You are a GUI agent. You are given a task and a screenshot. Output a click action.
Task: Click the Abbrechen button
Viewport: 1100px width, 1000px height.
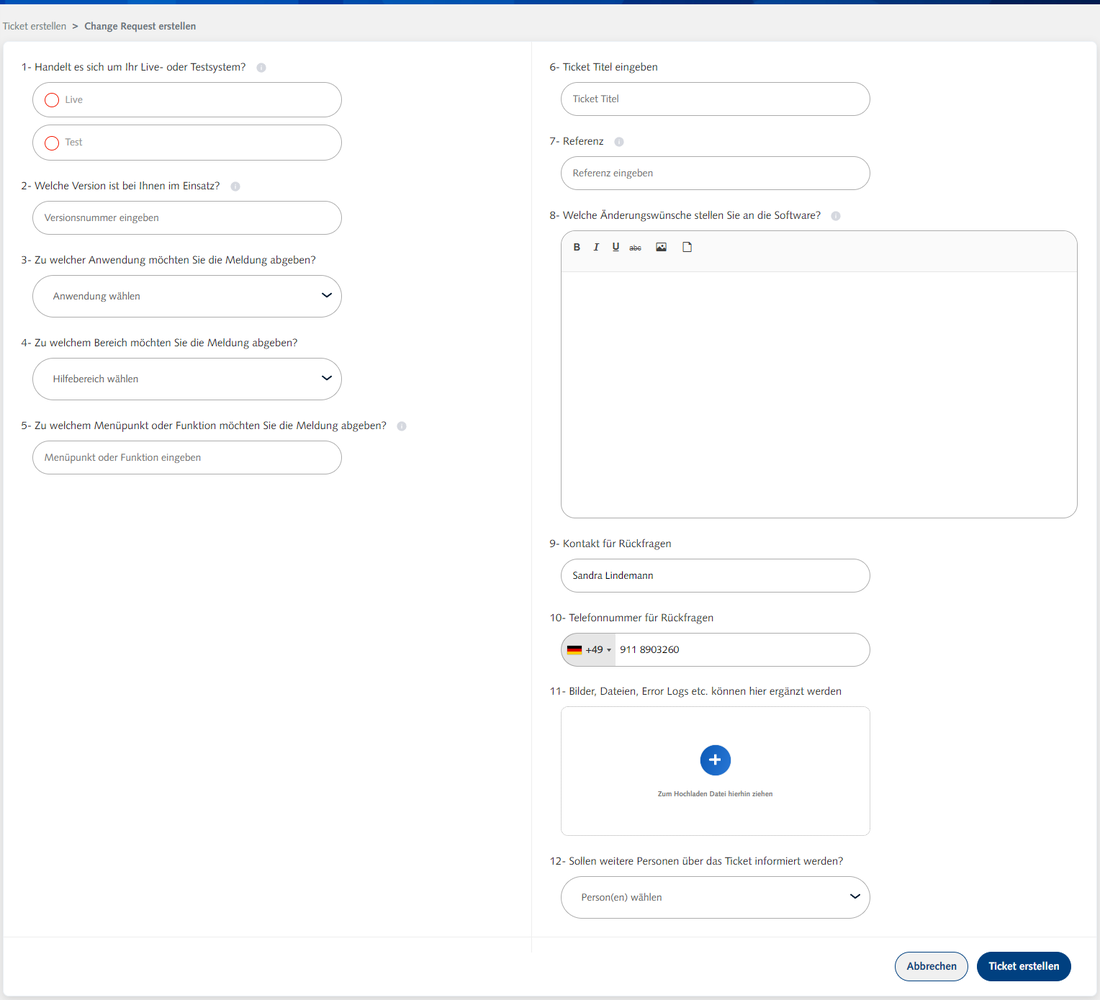coord(931,966)
